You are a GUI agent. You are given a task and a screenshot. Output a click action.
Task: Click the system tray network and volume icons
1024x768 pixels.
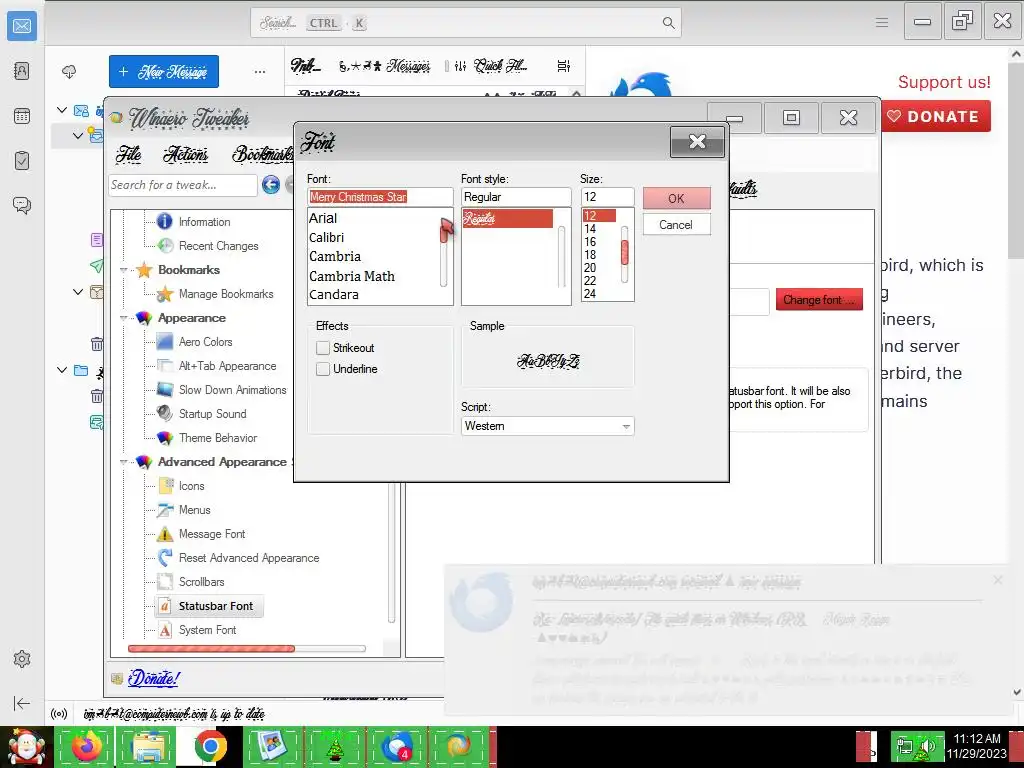point(918,746)
